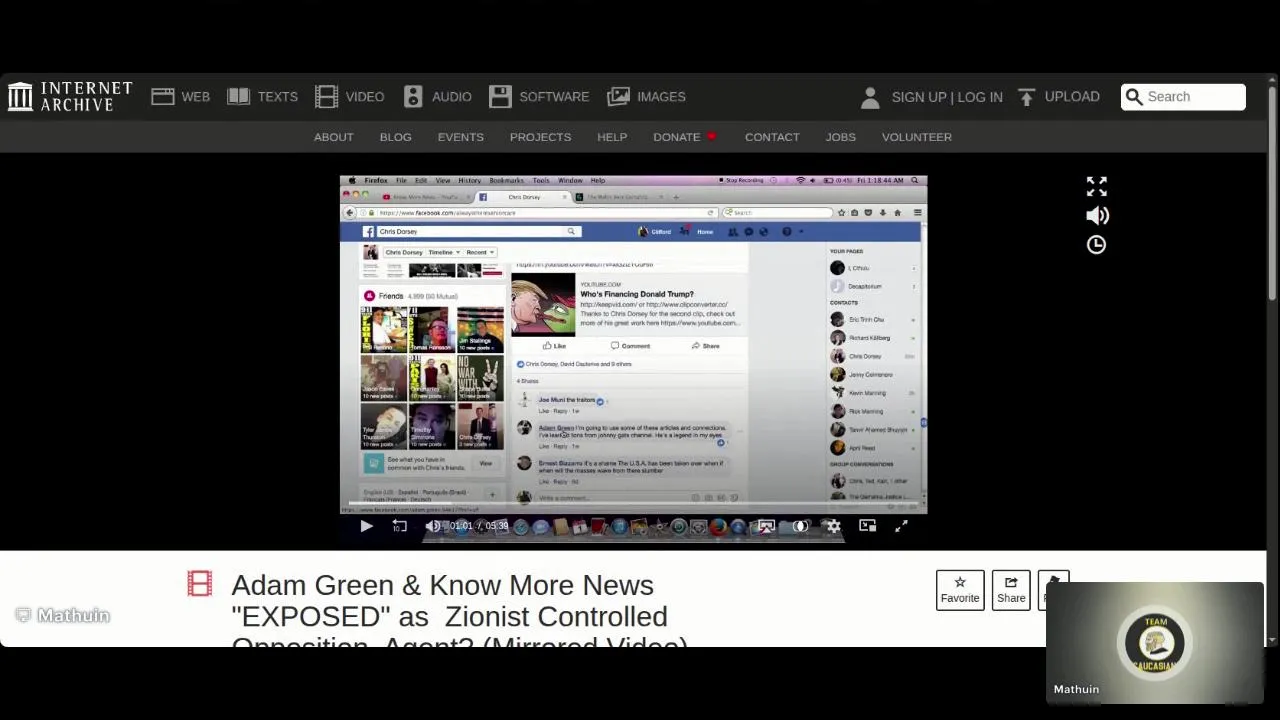Click the VIDEO navigation label
Image resolution: width=1280 pixels, height=720 pixels.
(x=365, y=97)
